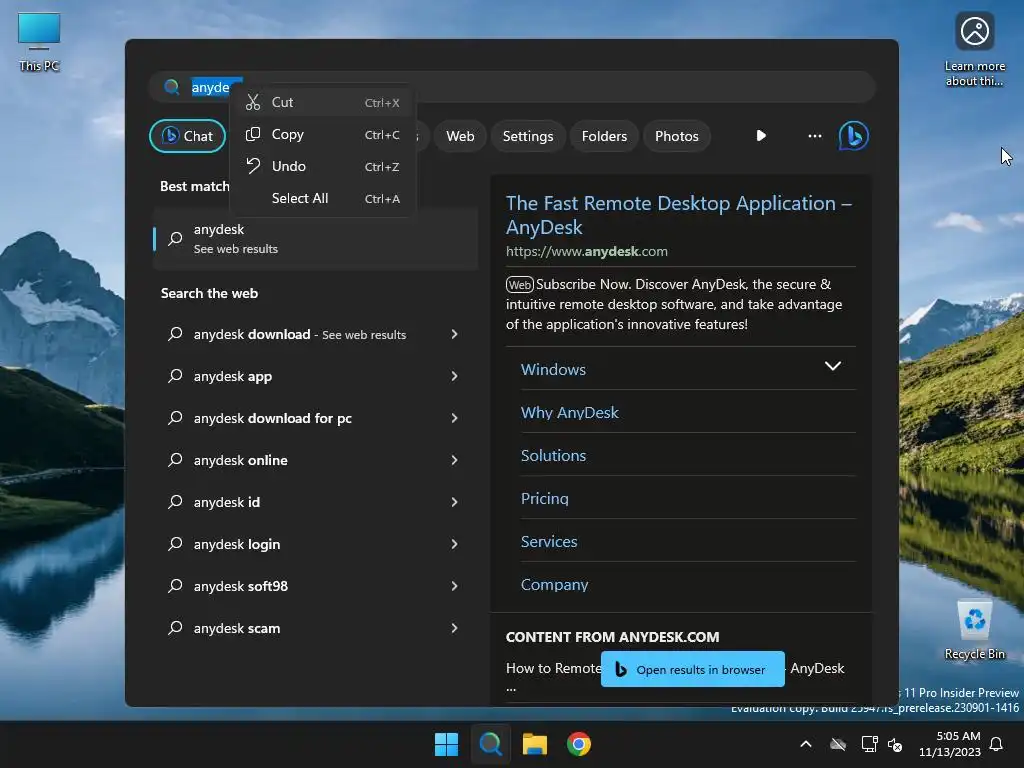Open This PC desktop icon
Screen dimensions: 1024x768
click(x=39, y=42)
